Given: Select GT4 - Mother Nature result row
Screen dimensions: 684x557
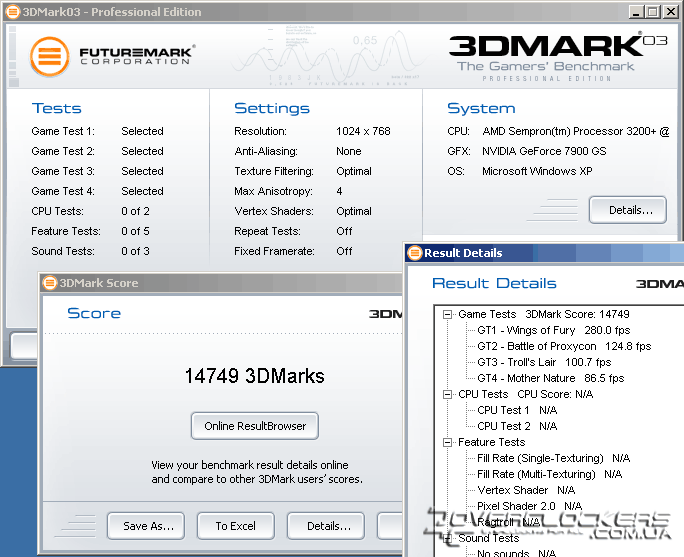Looking at the screenshot, I should (551, 378).
